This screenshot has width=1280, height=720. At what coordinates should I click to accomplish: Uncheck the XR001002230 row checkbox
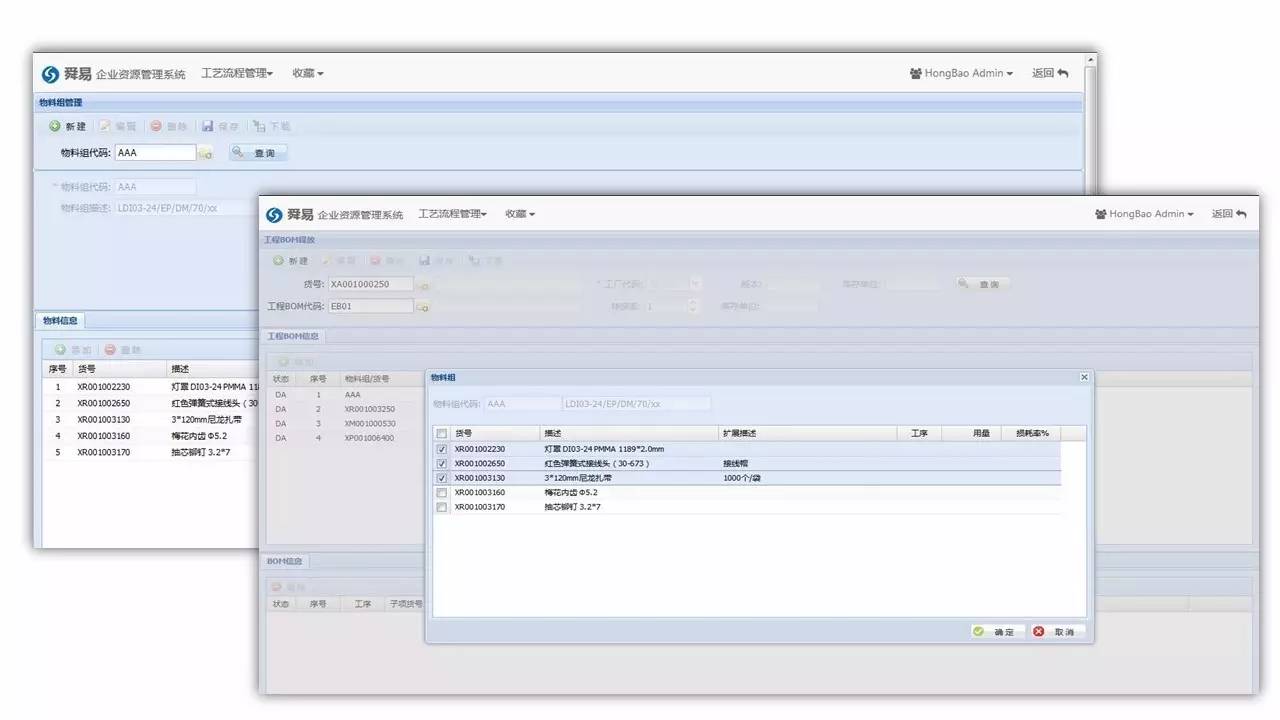442,450
